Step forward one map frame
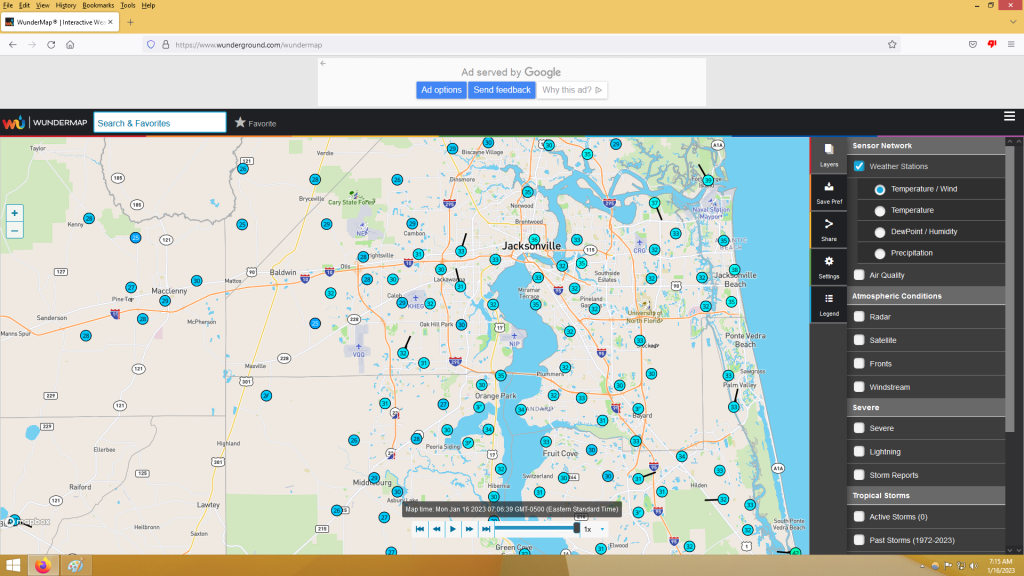 [x=469, y=529]
